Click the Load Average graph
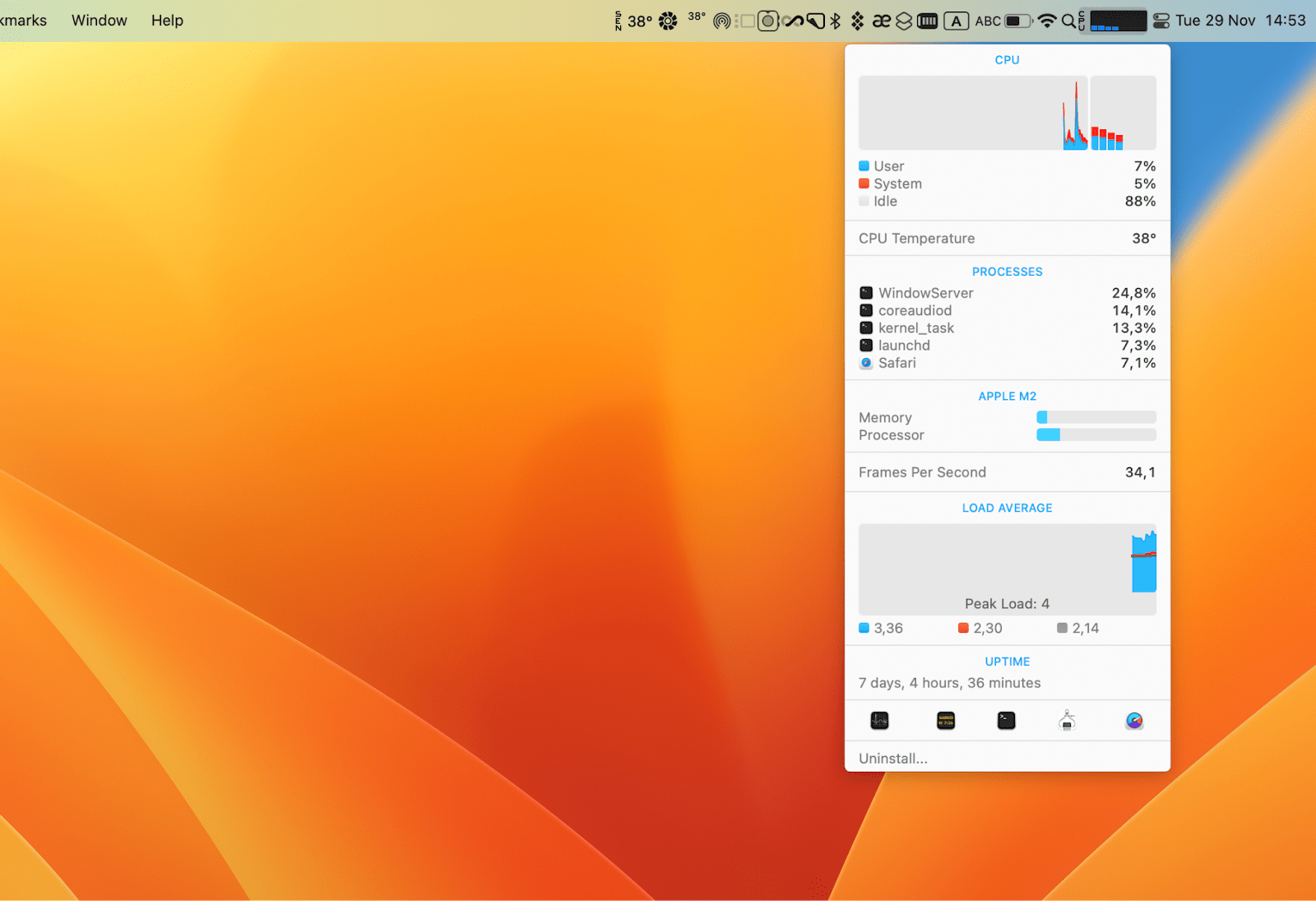1316x901 pixels. coord(1008,569)
